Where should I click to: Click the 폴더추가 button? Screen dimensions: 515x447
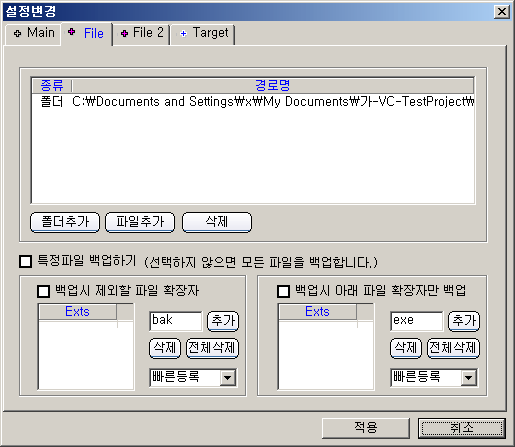65,222
